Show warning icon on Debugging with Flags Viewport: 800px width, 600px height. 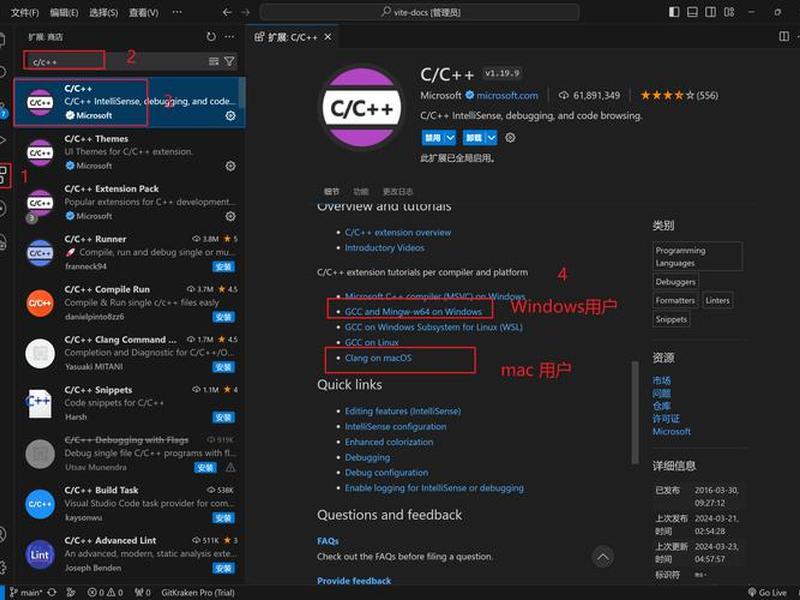[231, 467]
